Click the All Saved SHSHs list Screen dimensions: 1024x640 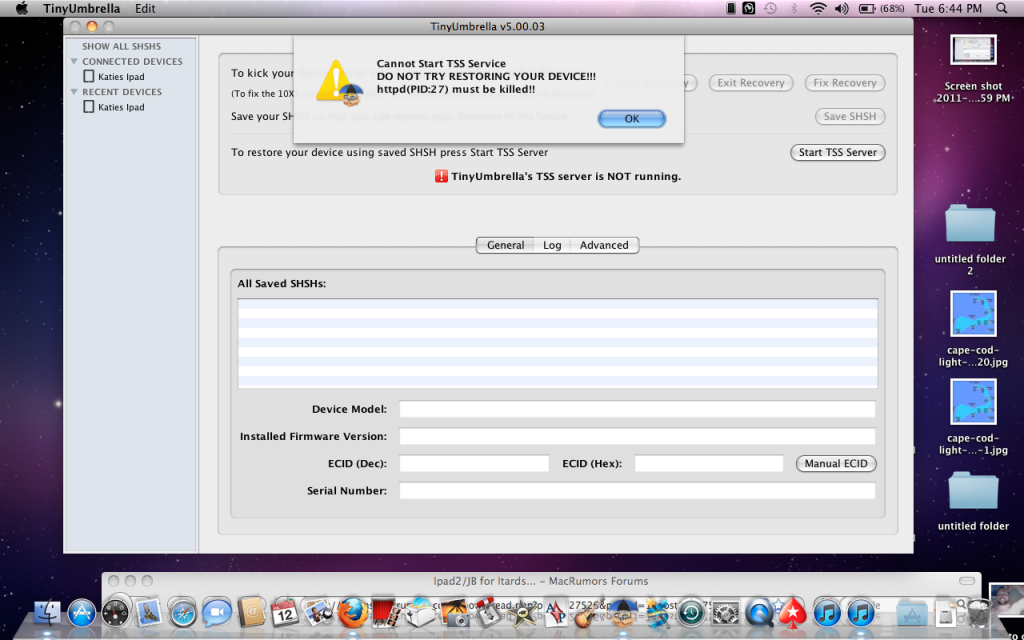point(558,344)
